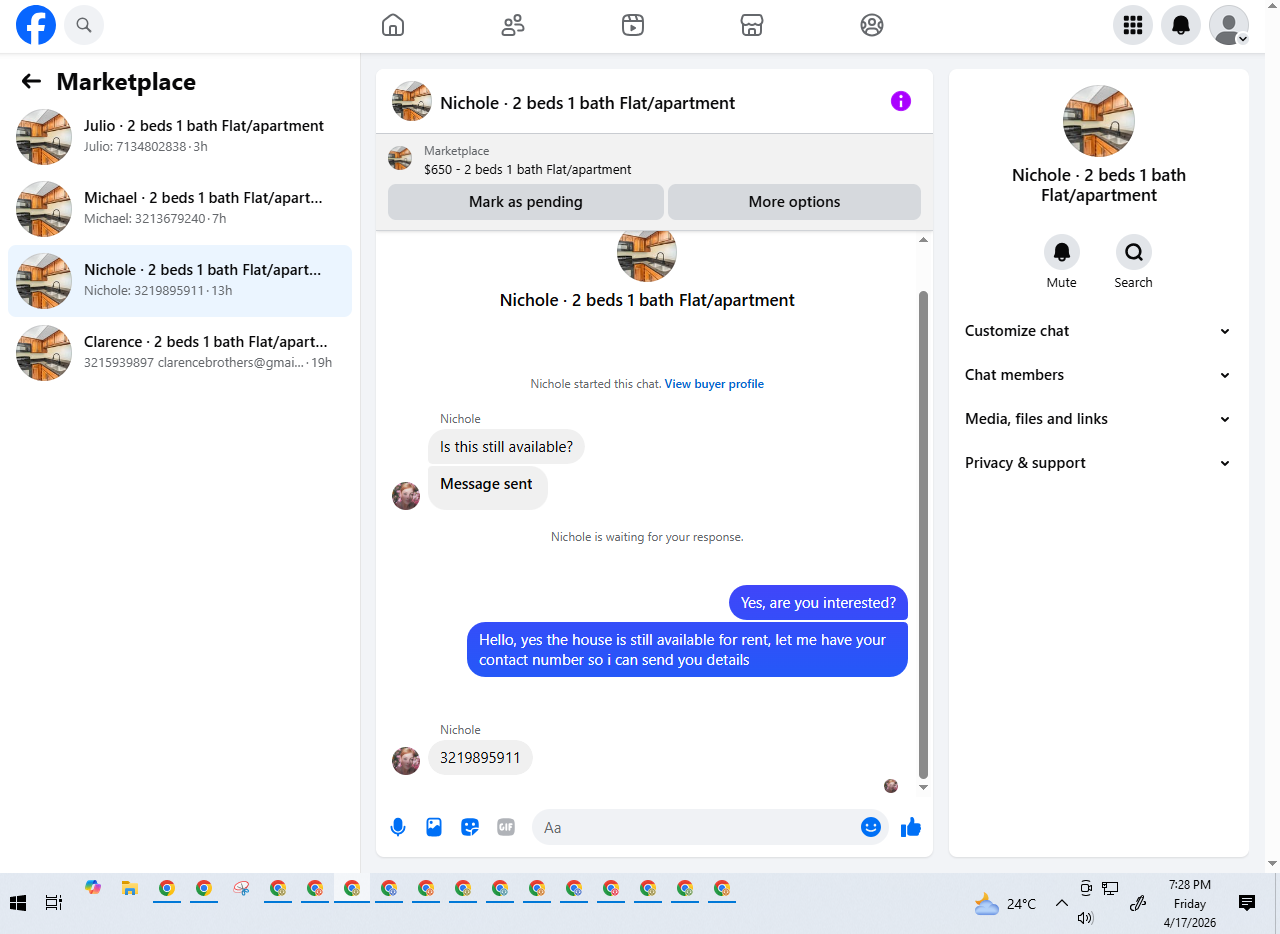Click the message 3219895911 bubble
This screenshot has width=1280, height=934.
(x=480, y=758)
